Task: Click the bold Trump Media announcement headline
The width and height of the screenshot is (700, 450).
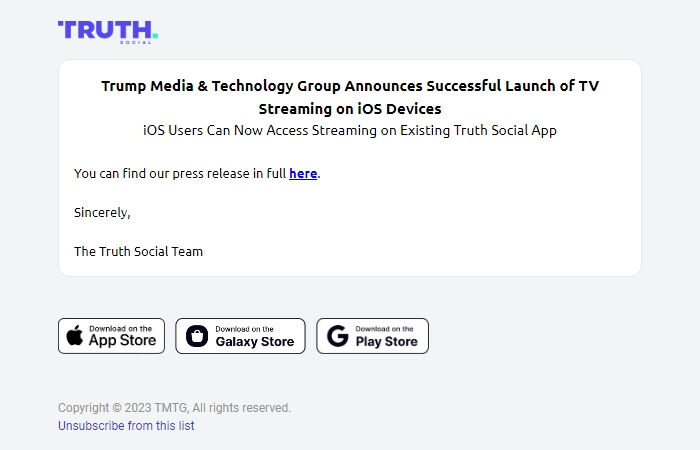Action: 350,97
